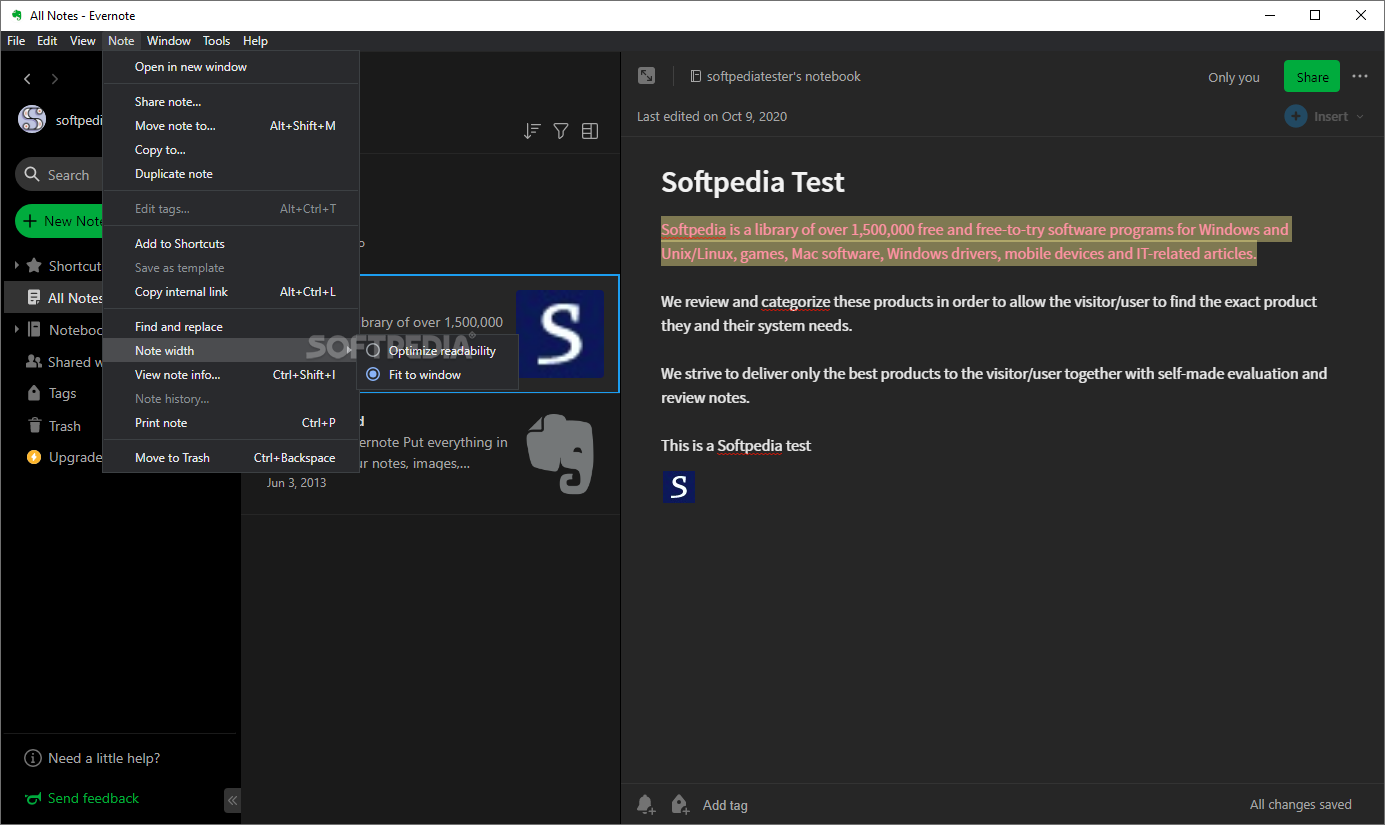
Task: Click the Upgrade lightning bolt icon
Action: (34, 458)
